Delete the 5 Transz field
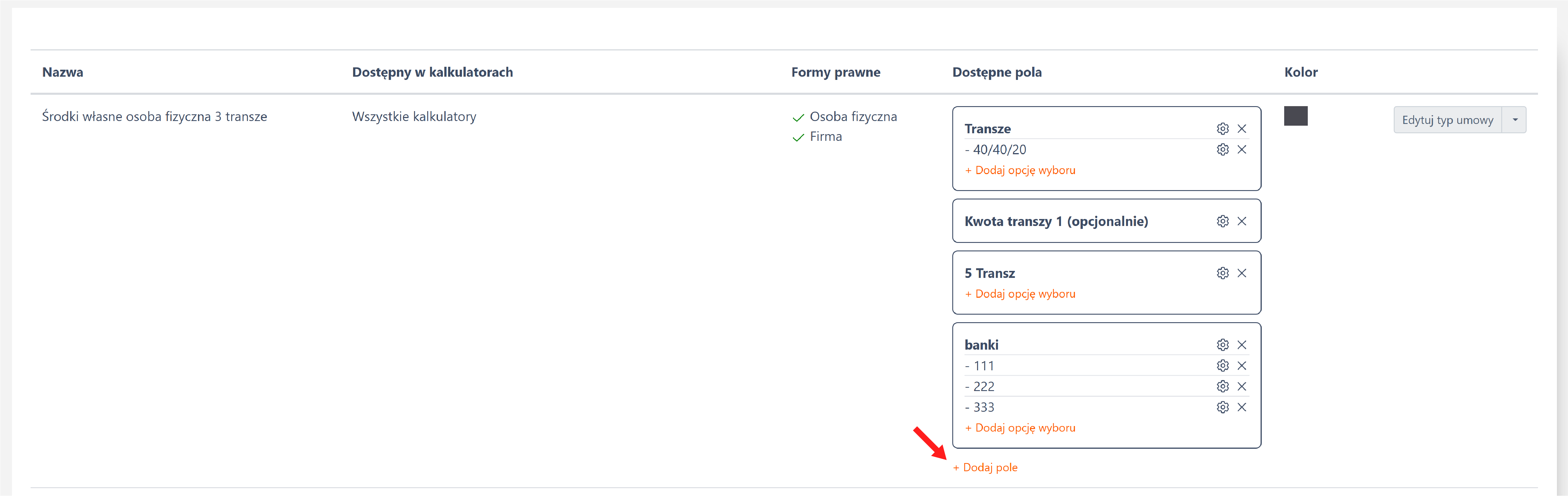This screenshot has height=496, width=1568. (x=1242, y=273)
